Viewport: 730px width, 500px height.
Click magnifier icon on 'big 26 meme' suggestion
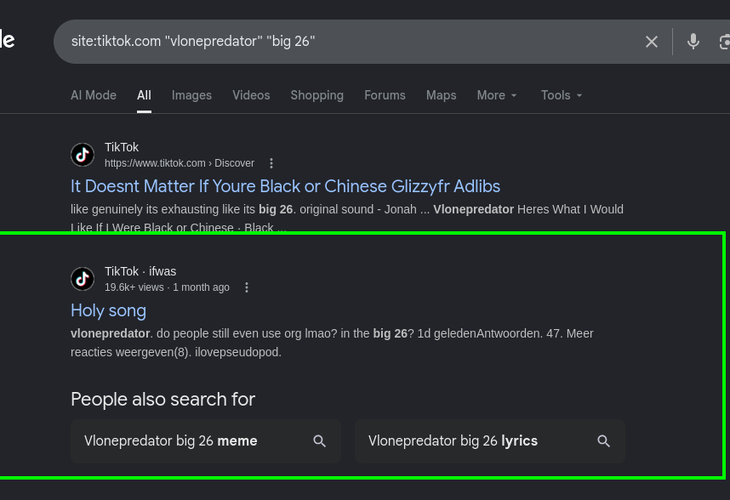[319, 441]
